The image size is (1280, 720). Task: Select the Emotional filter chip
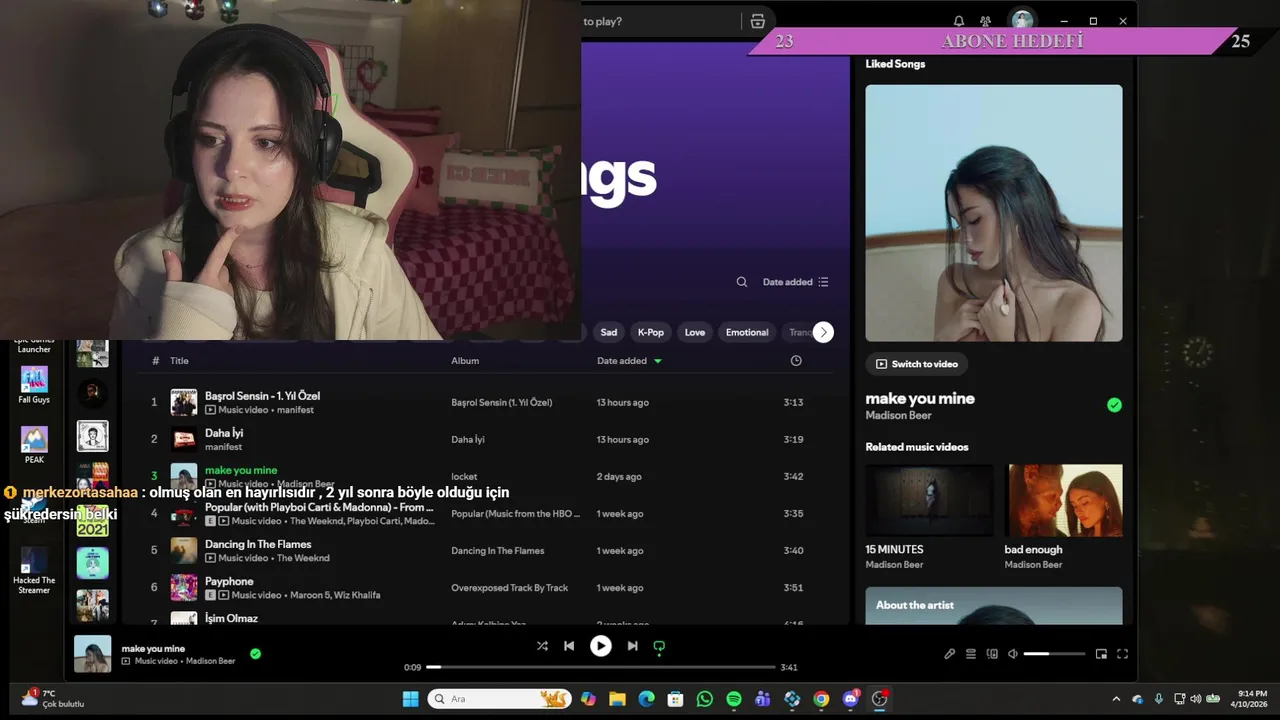[x=747, y=332]
